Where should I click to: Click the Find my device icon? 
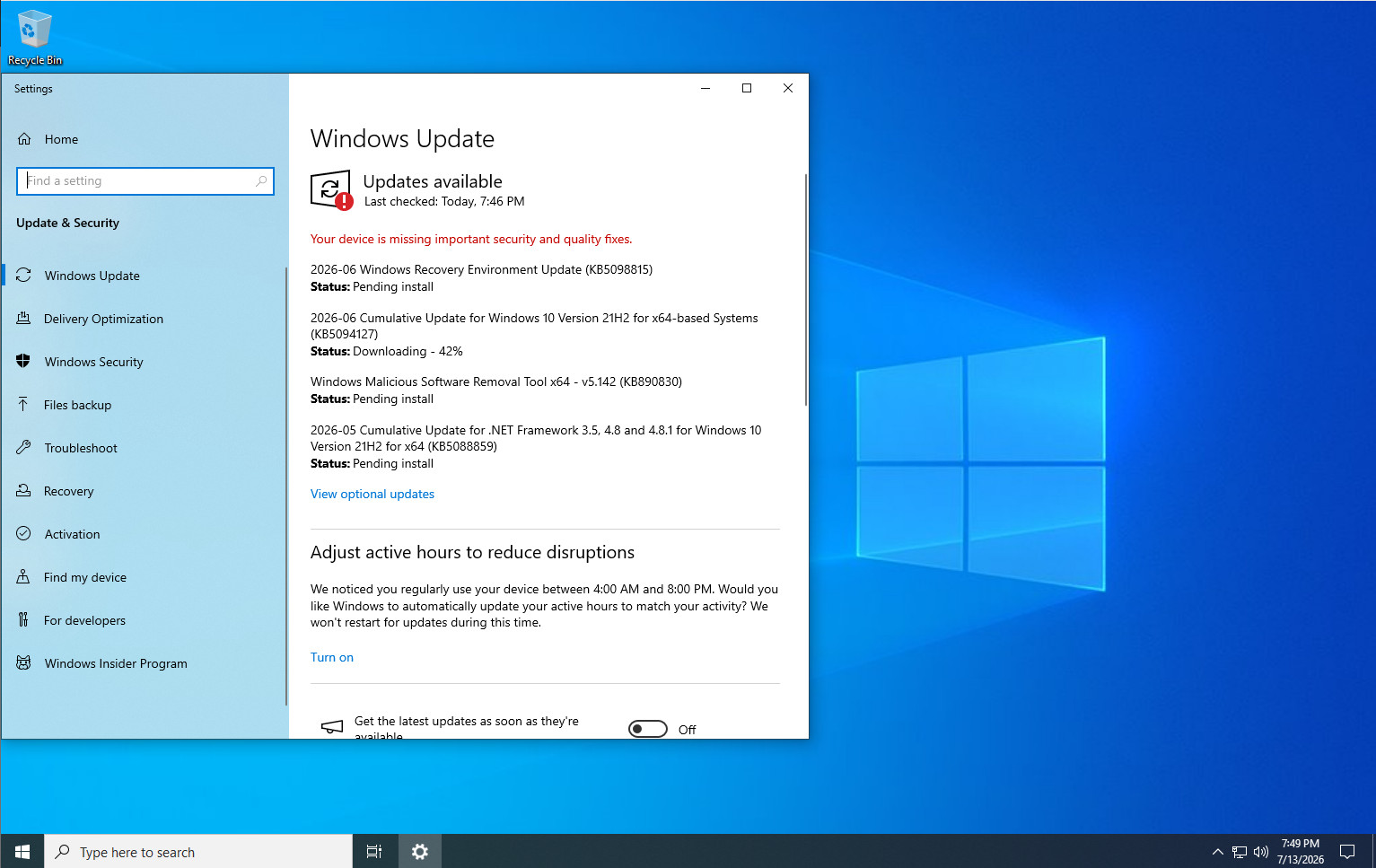click(x=24, y=577)
